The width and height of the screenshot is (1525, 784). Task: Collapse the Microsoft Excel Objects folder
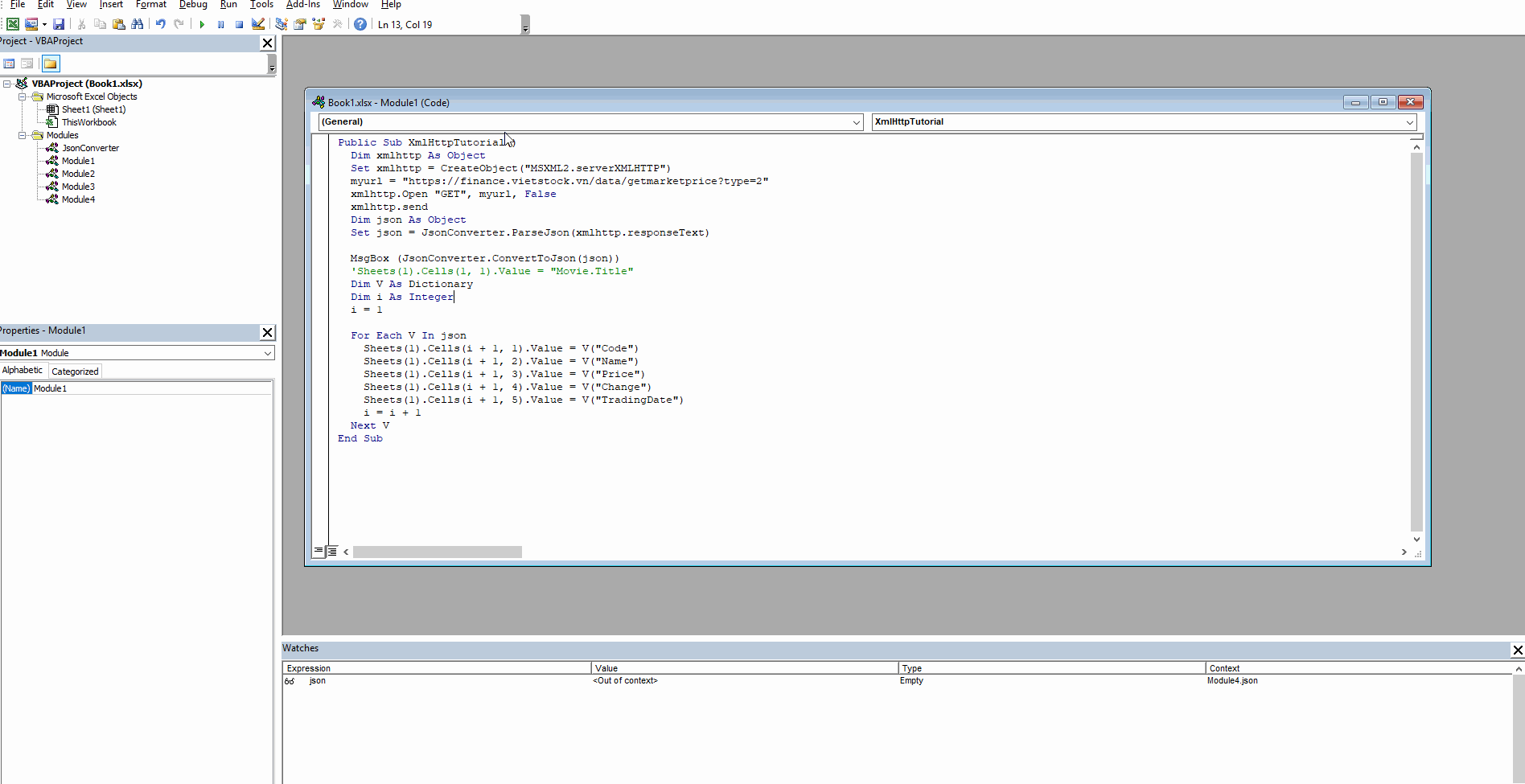[x=23, y=96]
